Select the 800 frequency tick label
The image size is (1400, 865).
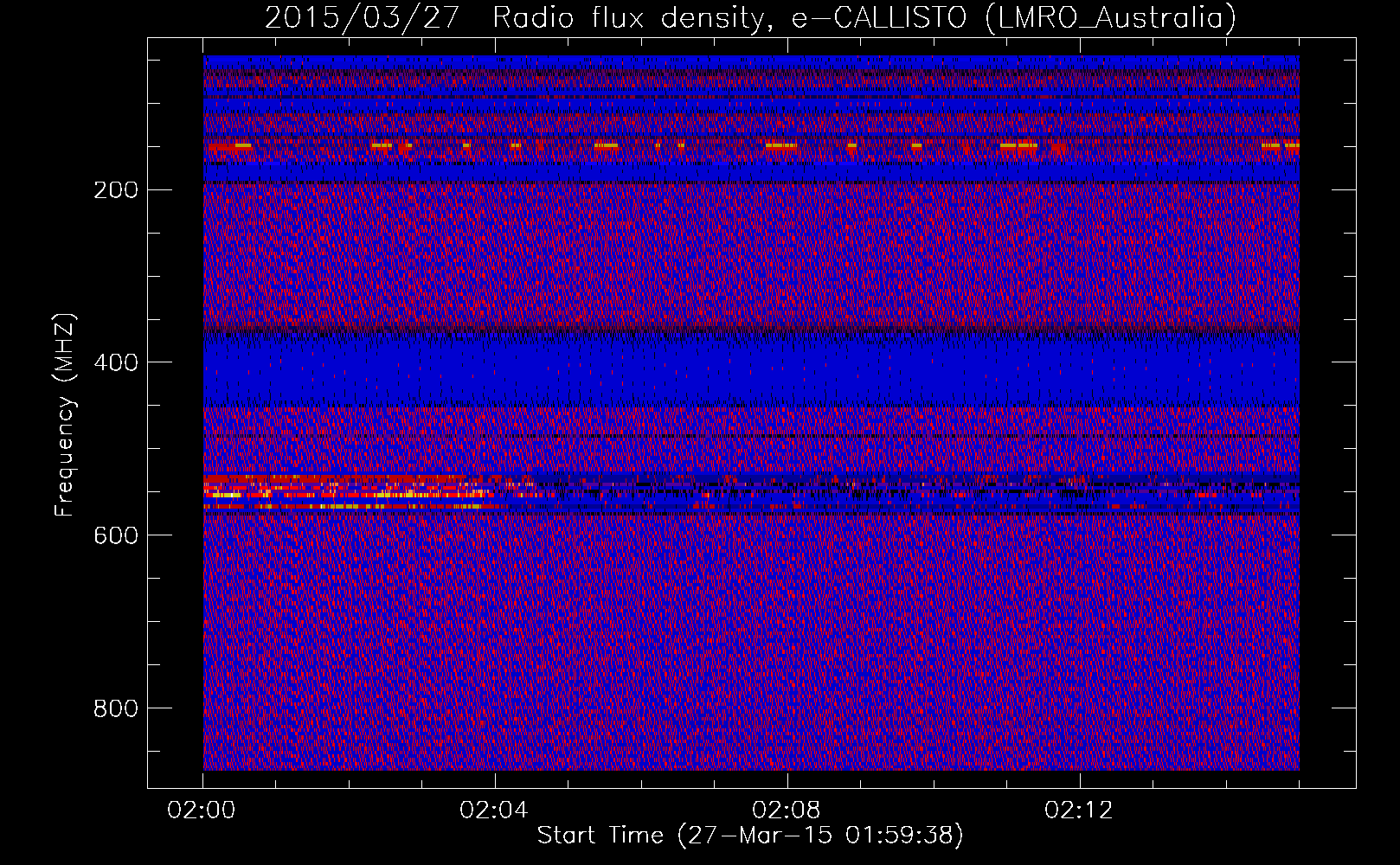click(114, 708)
